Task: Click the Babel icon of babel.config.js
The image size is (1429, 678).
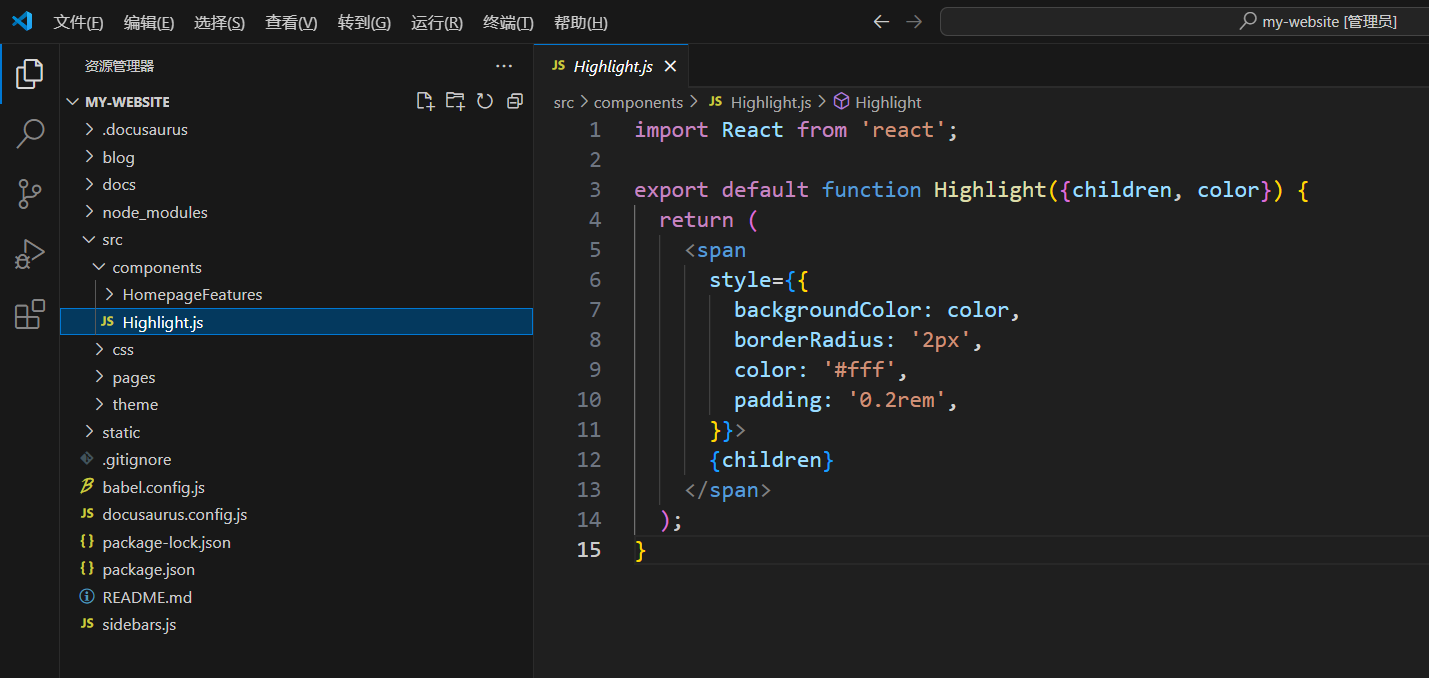Action: coord(87,487)
